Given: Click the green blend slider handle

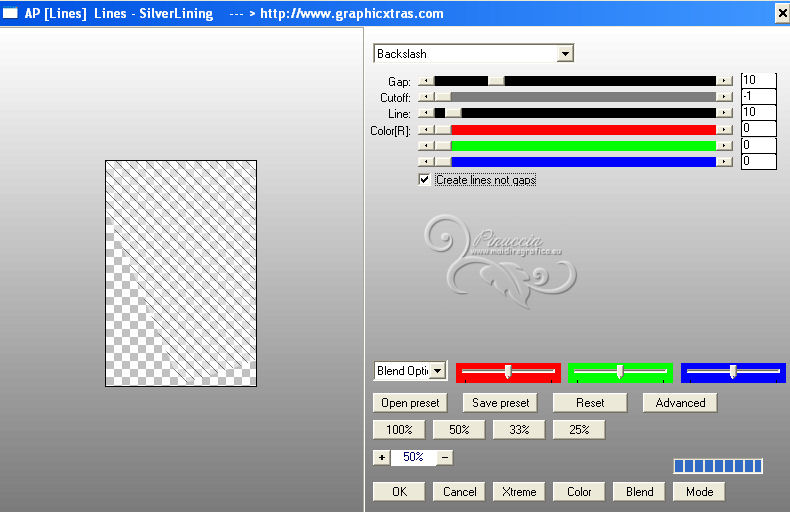Looking at the screenshot, I should (x=620, y=372).
